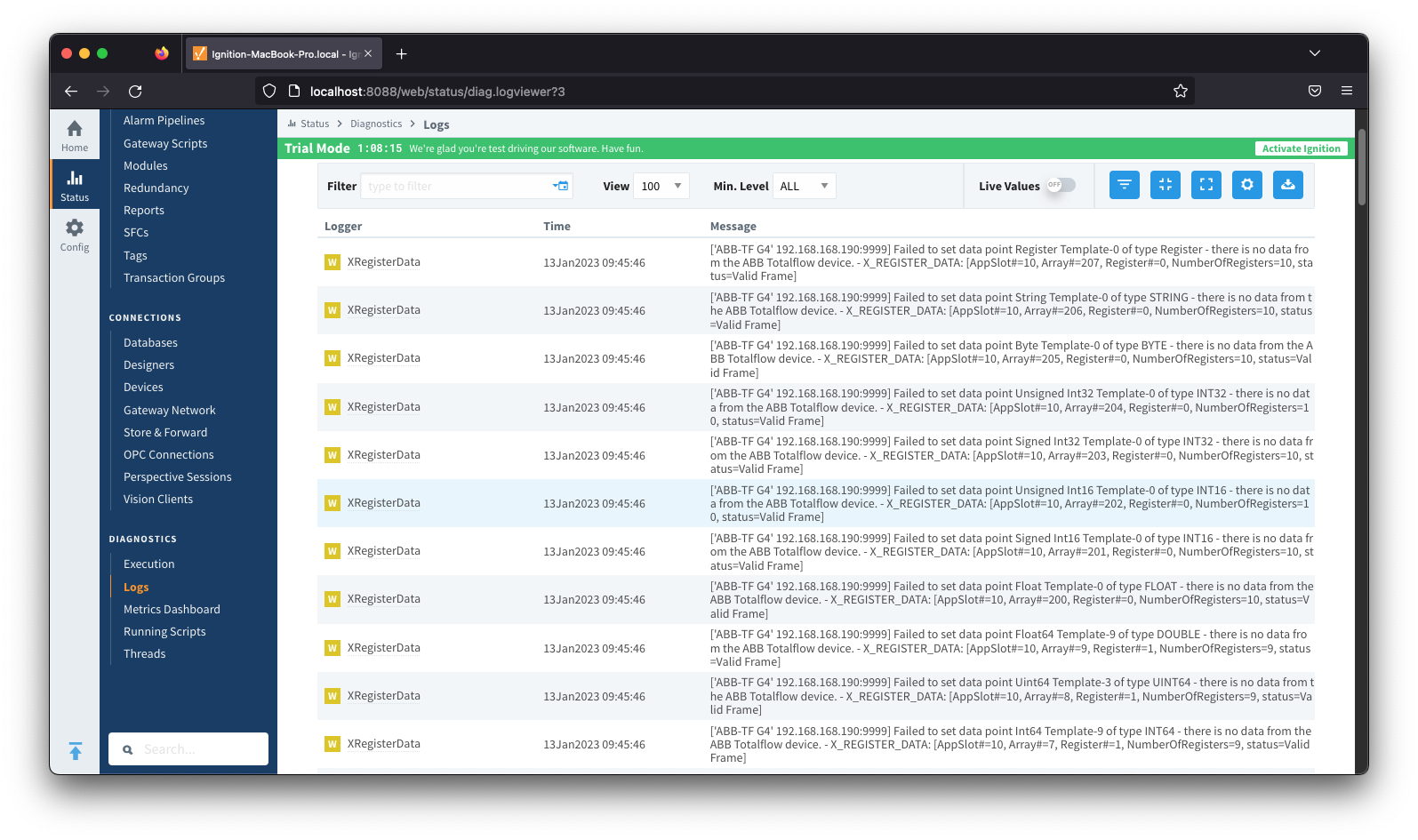1418x840 pixels.
Task: Open the View count dropdown
Action: pyautogui.click(x=661, y=186)
